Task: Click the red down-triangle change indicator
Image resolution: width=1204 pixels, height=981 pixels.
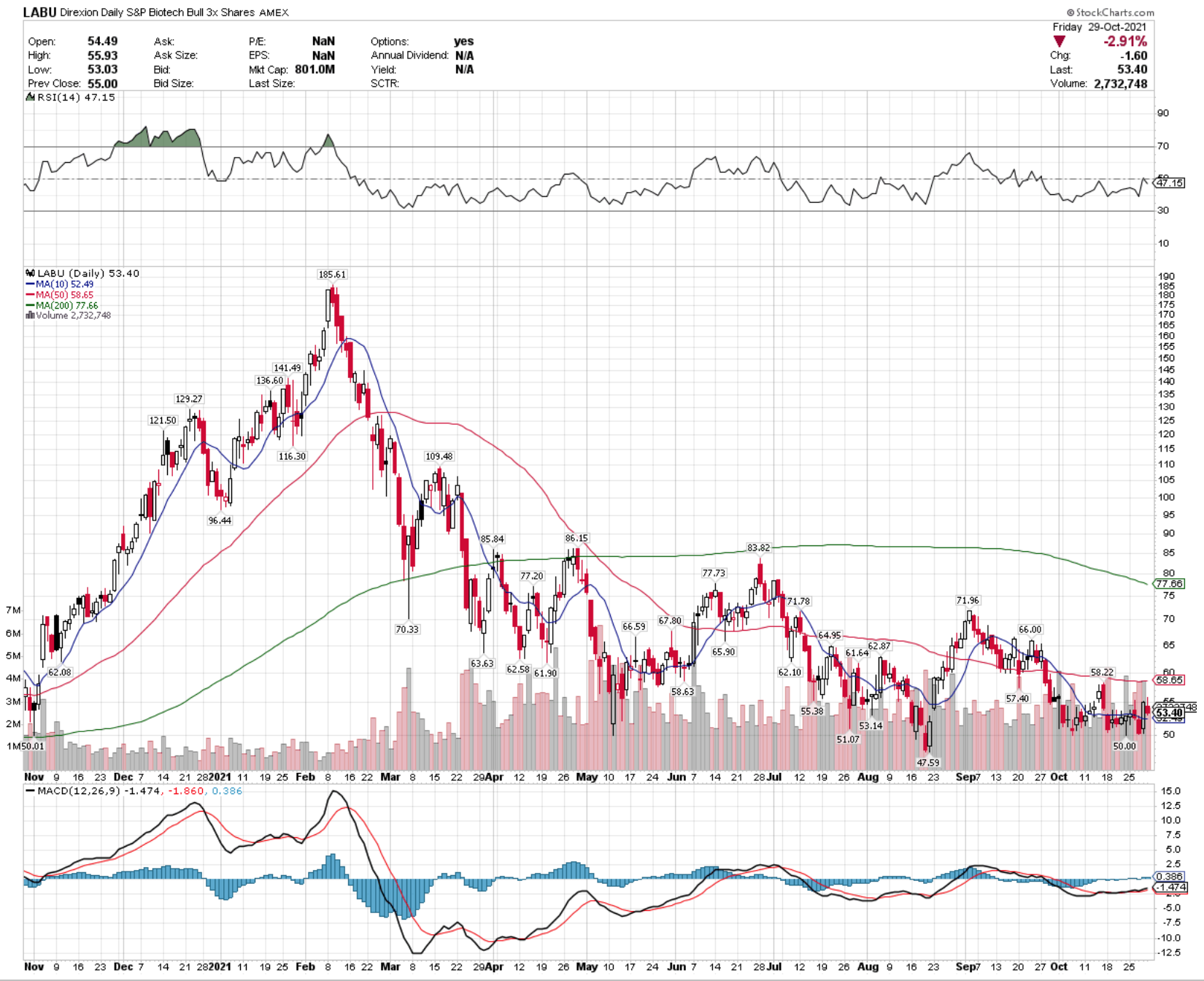Action: pyautogui.click(x=1060, y=42)
